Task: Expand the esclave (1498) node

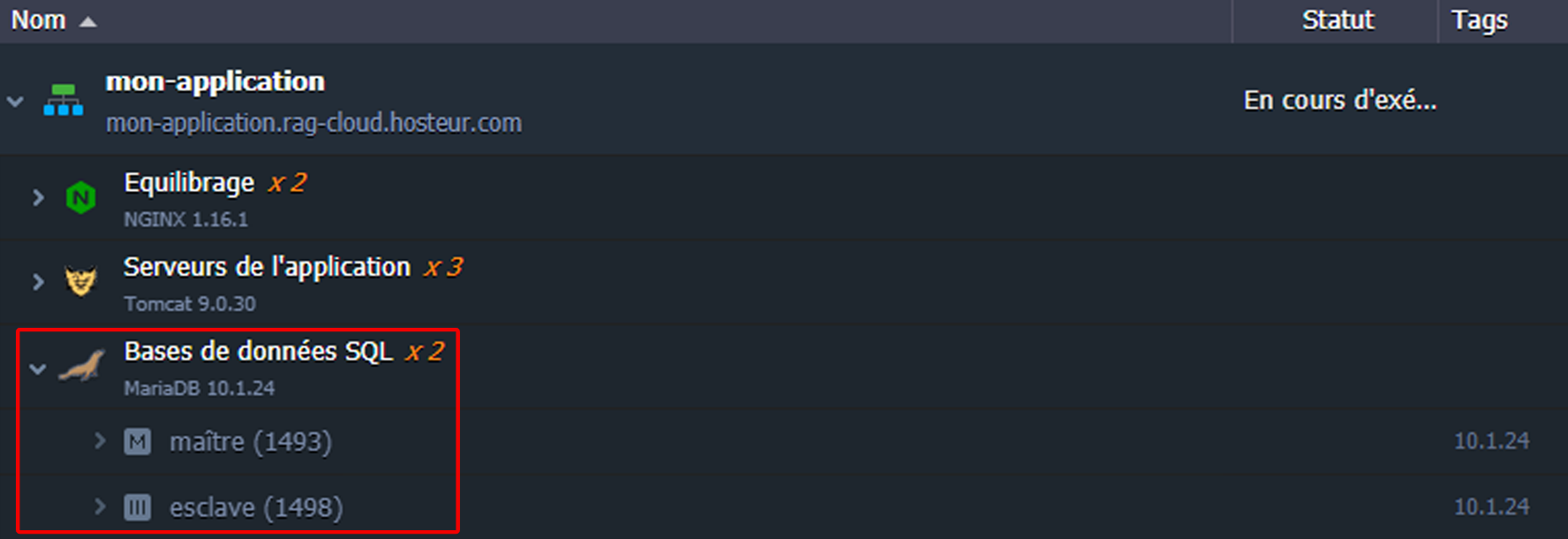Action: 100,506
